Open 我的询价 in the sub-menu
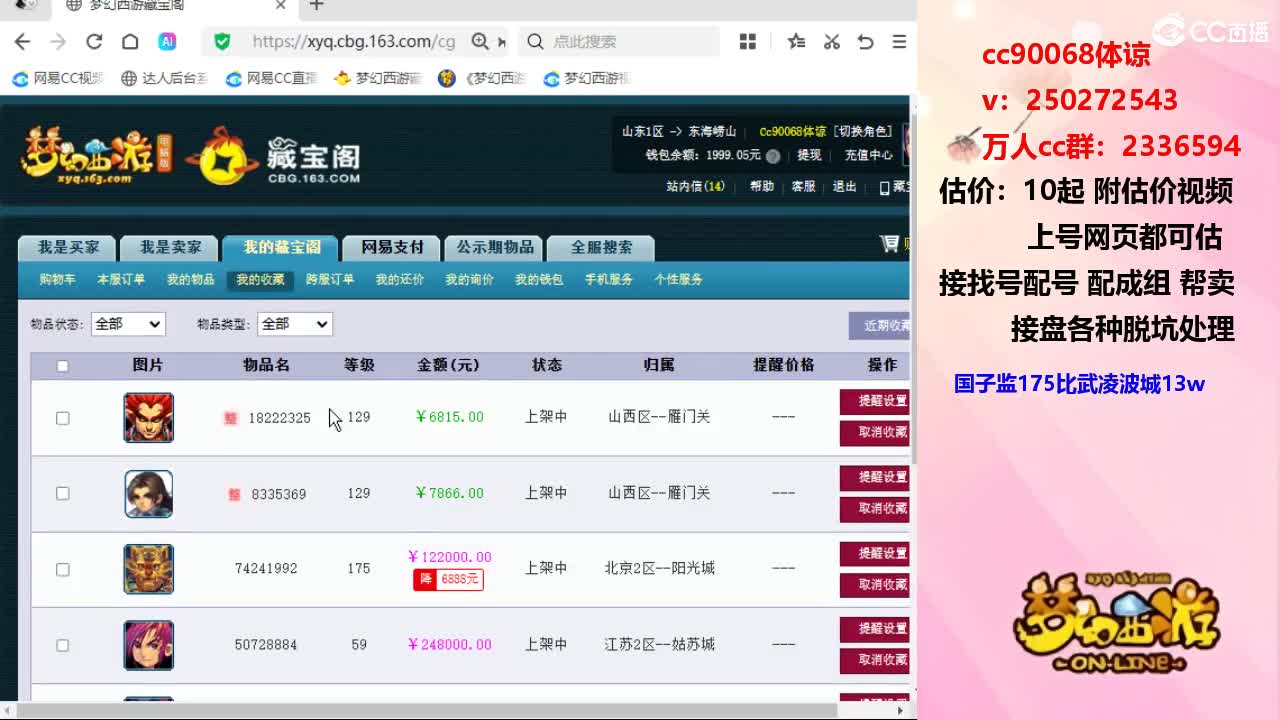The width and height of the screenshot is (1280, 720). 469,280
